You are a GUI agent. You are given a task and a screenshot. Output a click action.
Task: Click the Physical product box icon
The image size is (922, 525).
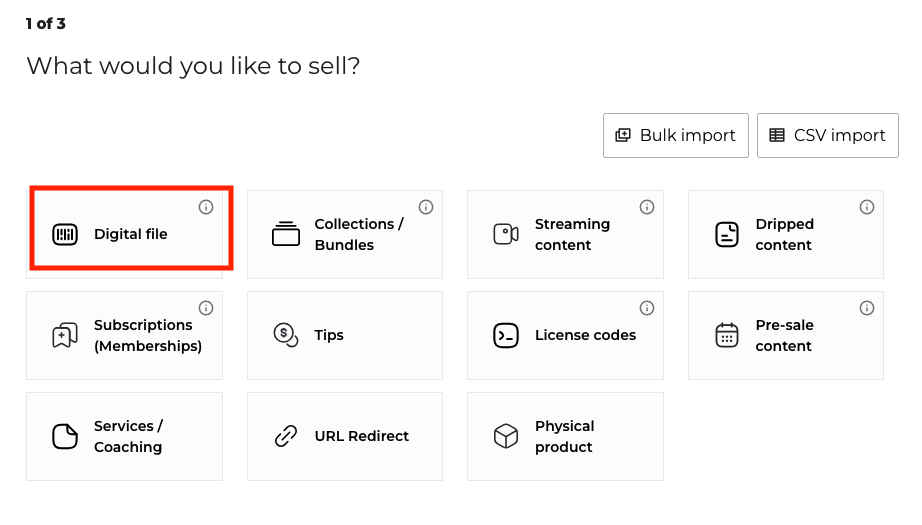[x=506, y=437]
